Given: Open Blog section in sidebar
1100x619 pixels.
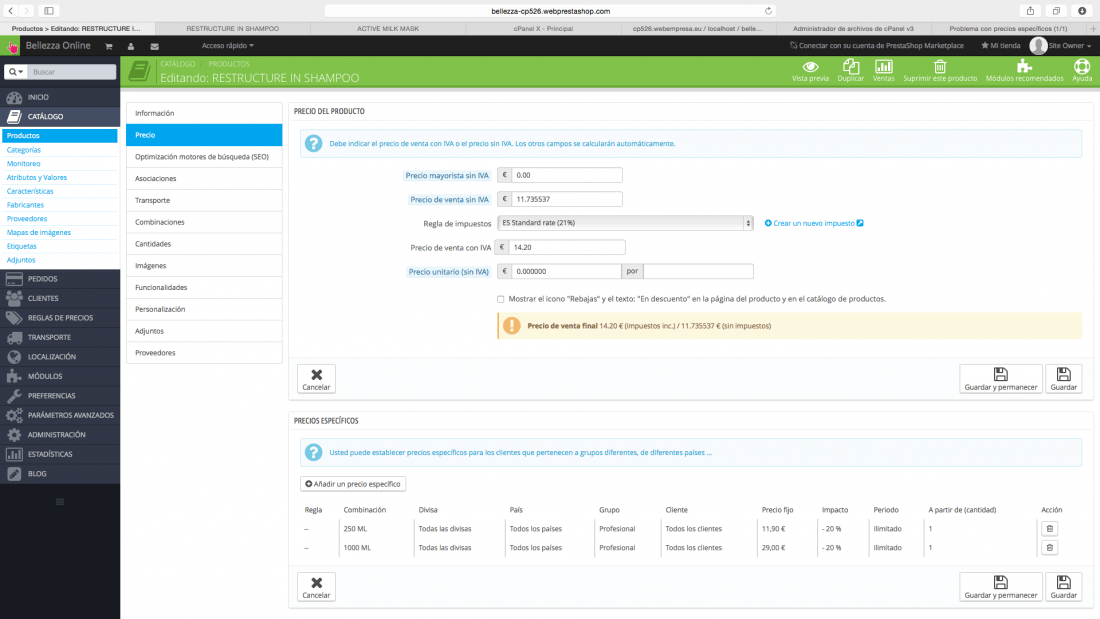Looking at the screenshot, I should point(60,474).
